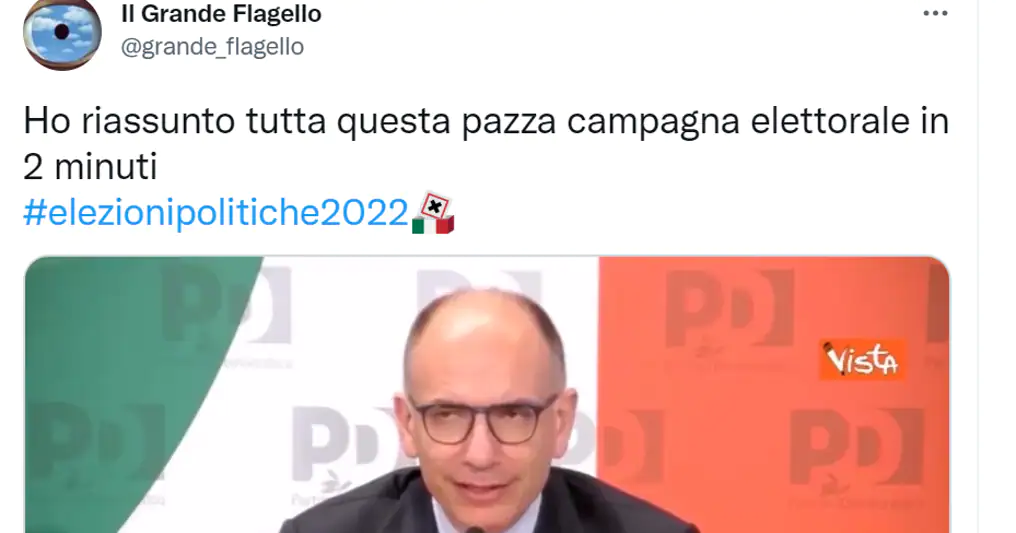Play the embedded video of the man speaking
1016x533 pixels.
pos(487,394)
